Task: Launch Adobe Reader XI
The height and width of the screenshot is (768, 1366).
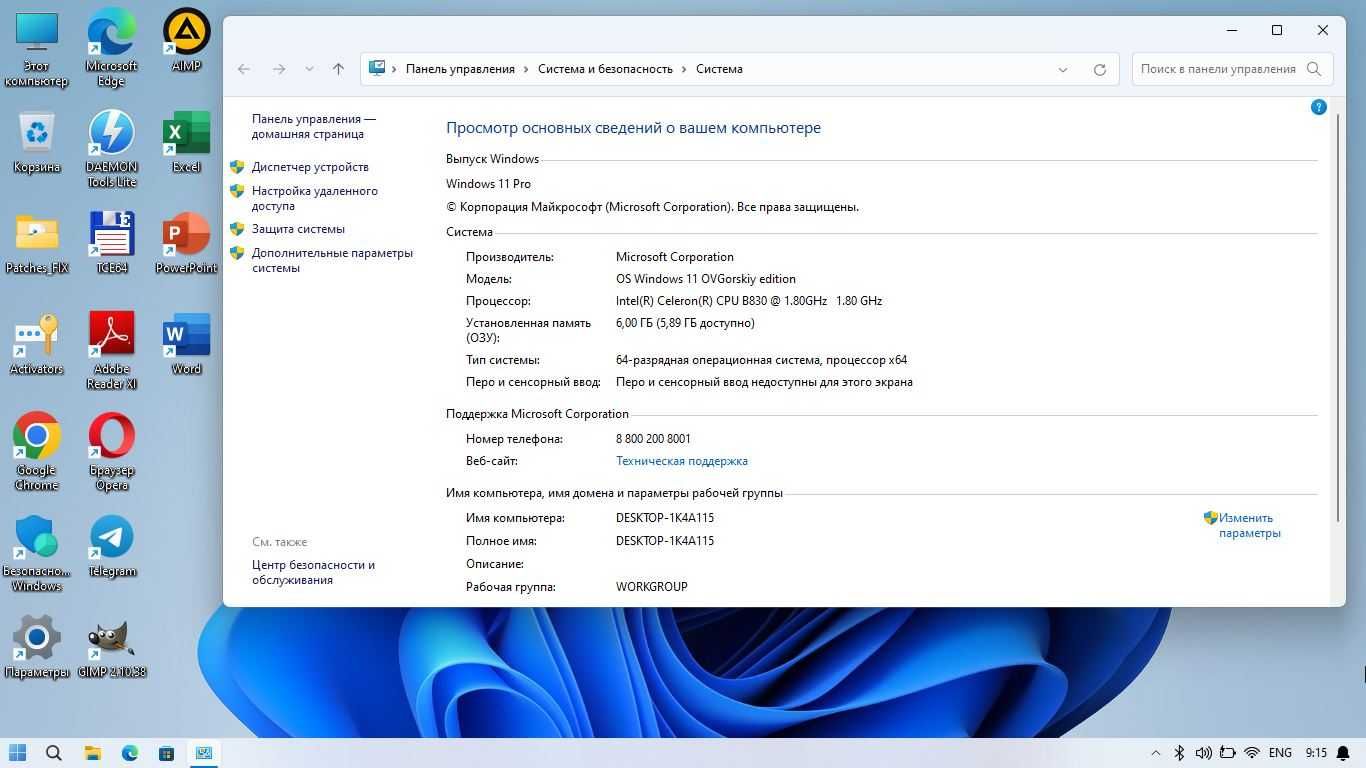Action: (111, 351)
